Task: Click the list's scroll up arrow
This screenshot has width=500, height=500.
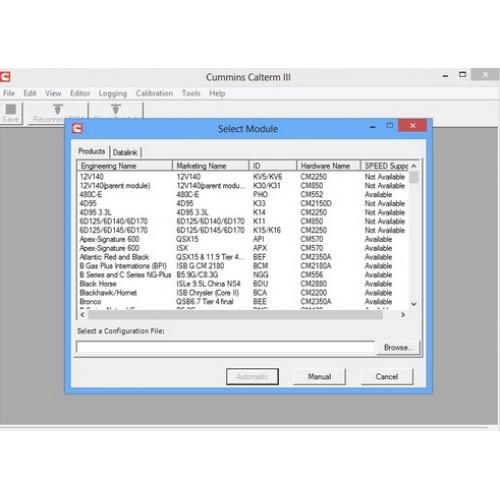Action: [x=414, y=166]
